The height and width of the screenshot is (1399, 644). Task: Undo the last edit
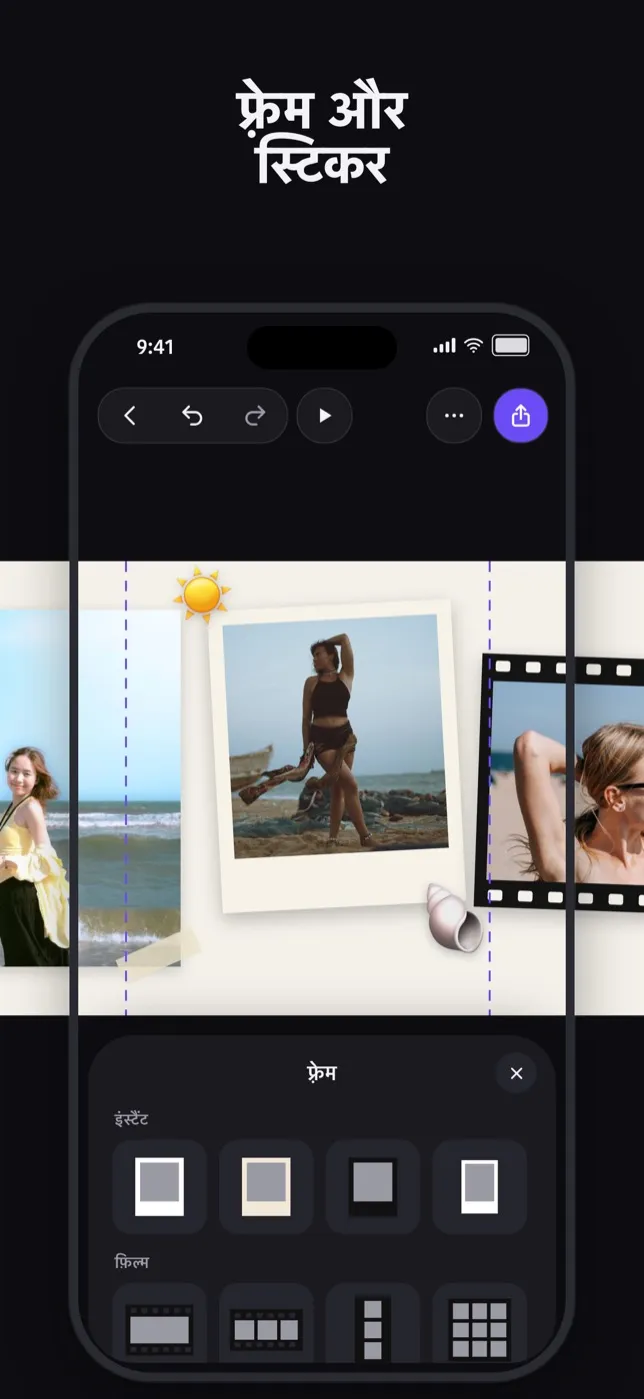(192, 416)
